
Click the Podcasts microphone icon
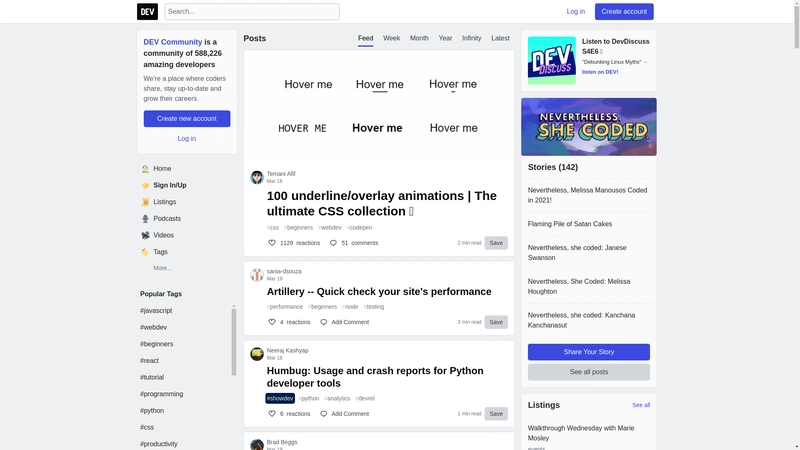click(145, 218)
